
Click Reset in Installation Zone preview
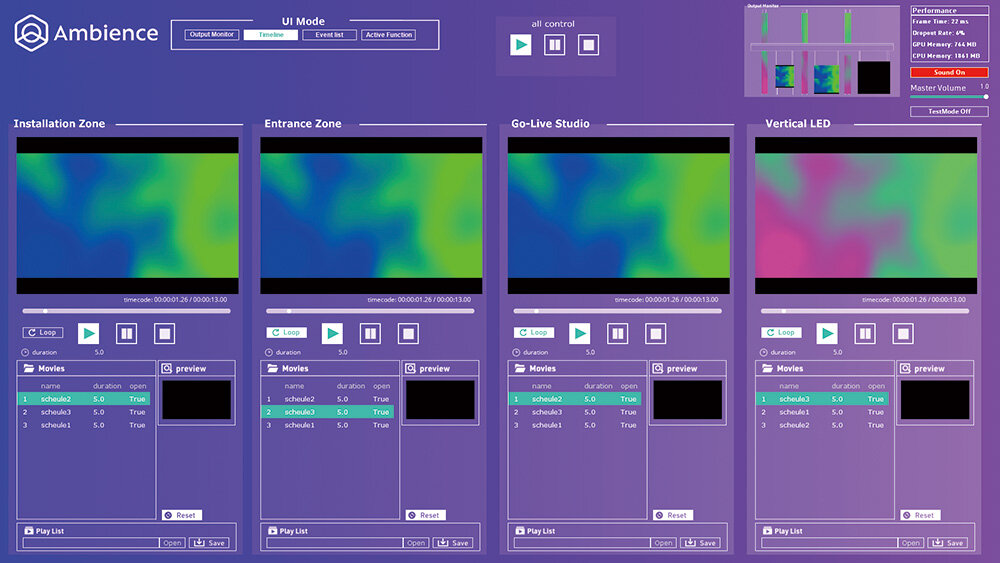pyautogui.click(x=181, y=515)
